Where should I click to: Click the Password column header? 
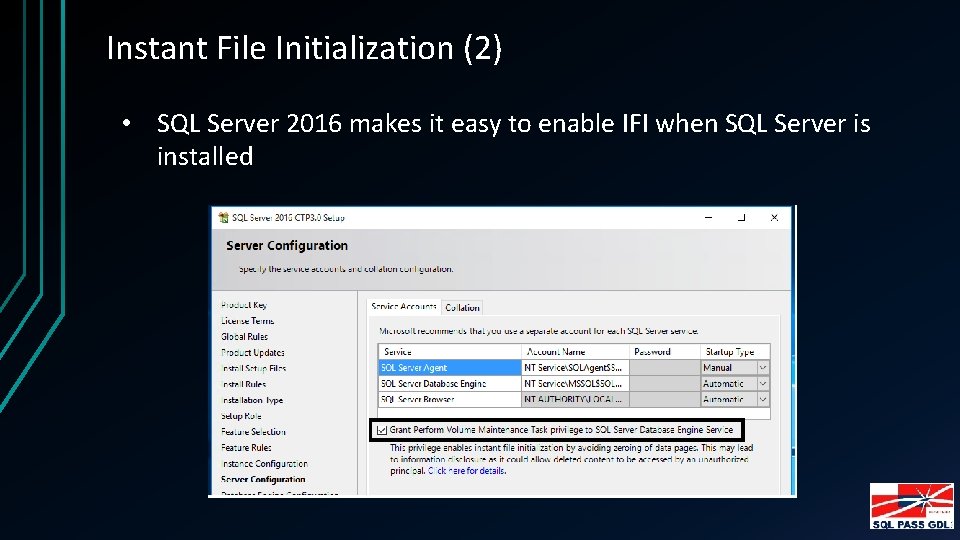click(x=664, y=352)
